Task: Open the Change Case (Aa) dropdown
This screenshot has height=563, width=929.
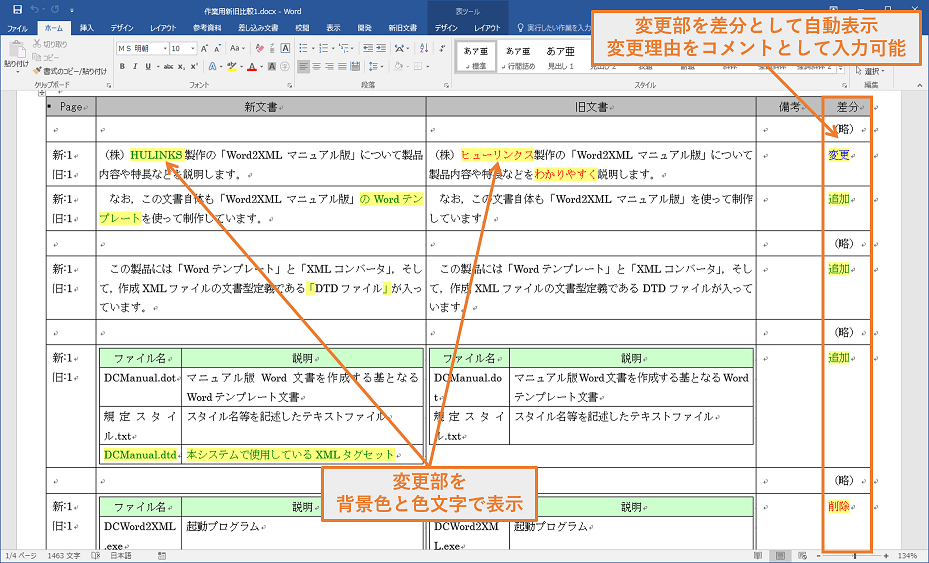Action: tap(237, 48)
